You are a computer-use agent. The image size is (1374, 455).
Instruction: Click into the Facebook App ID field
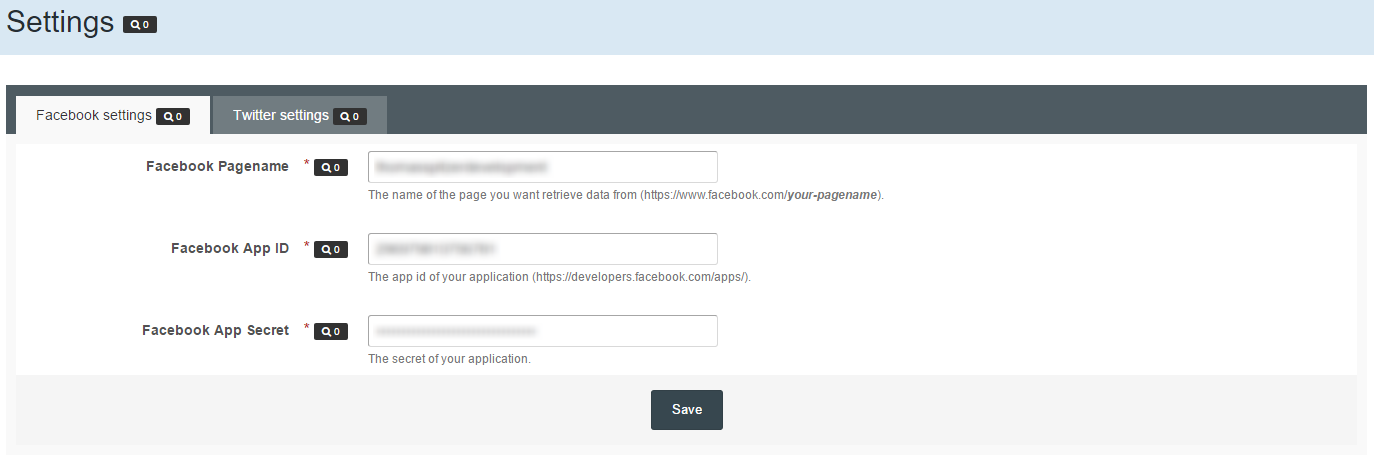pyautogui.click(x=542, y=249)
